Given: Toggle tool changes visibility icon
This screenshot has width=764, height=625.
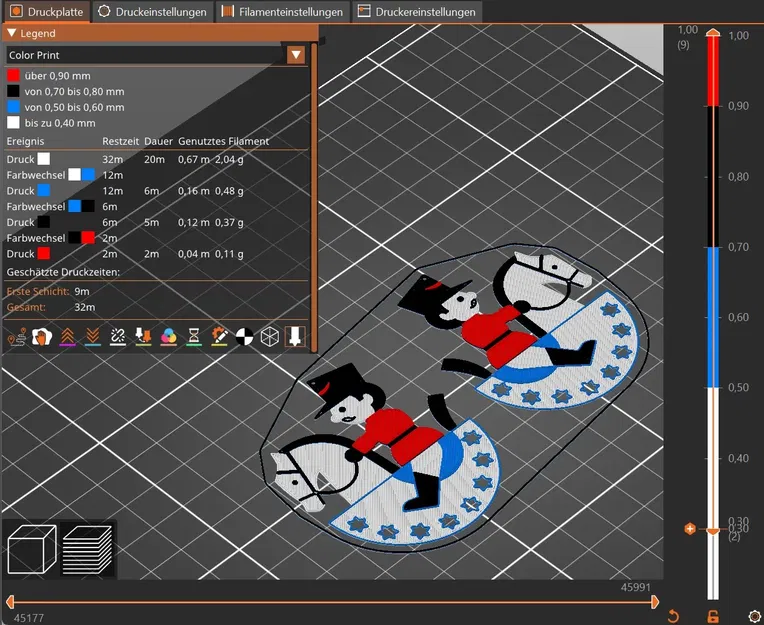Looking at the screenshot, I should click(x=143, y=336).
